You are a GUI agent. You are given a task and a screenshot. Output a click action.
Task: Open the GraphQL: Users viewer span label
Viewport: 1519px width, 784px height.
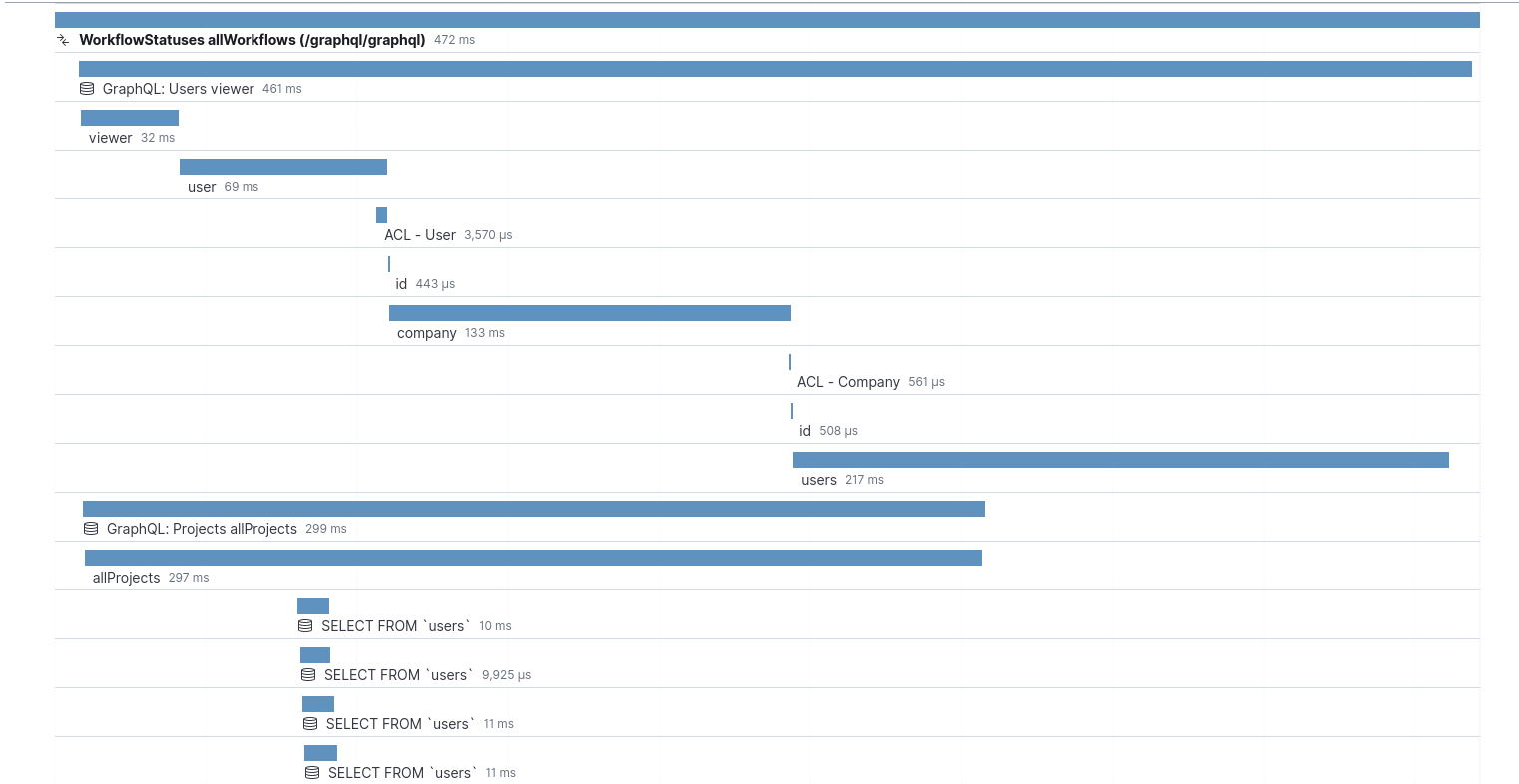179,89
